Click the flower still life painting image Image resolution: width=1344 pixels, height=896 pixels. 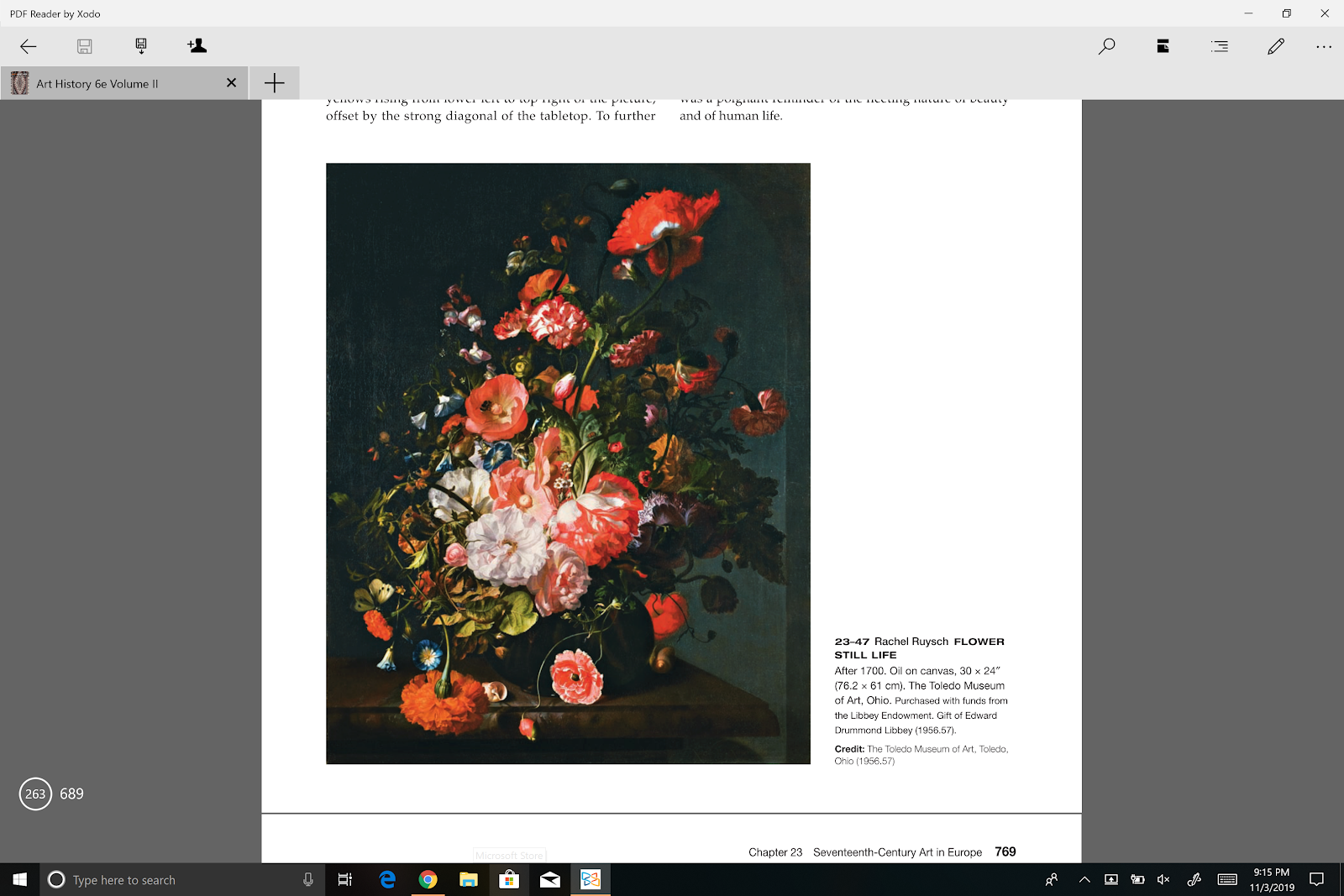pos(568,464)
